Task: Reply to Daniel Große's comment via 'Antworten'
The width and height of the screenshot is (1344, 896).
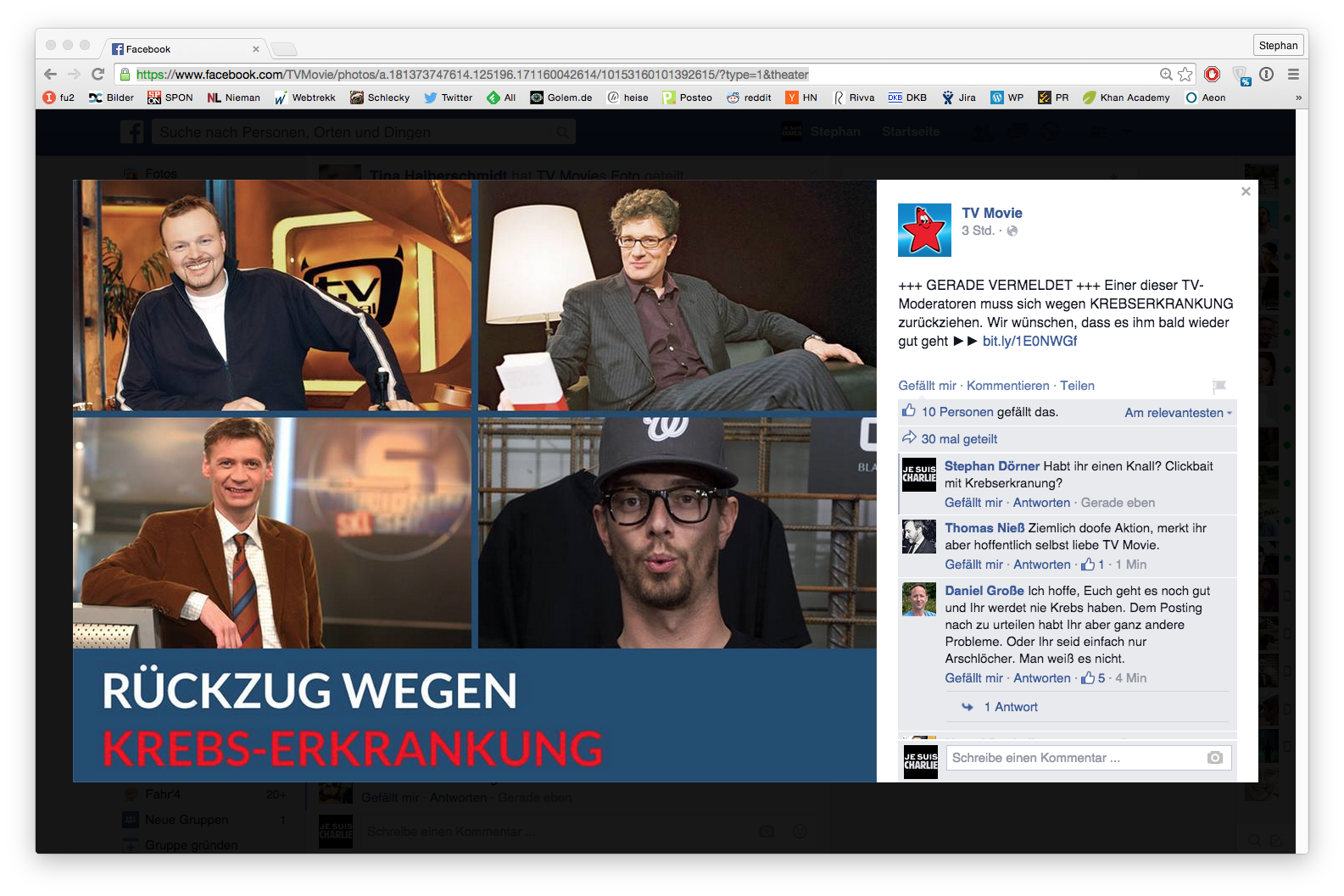Action: pos(1042,678)
